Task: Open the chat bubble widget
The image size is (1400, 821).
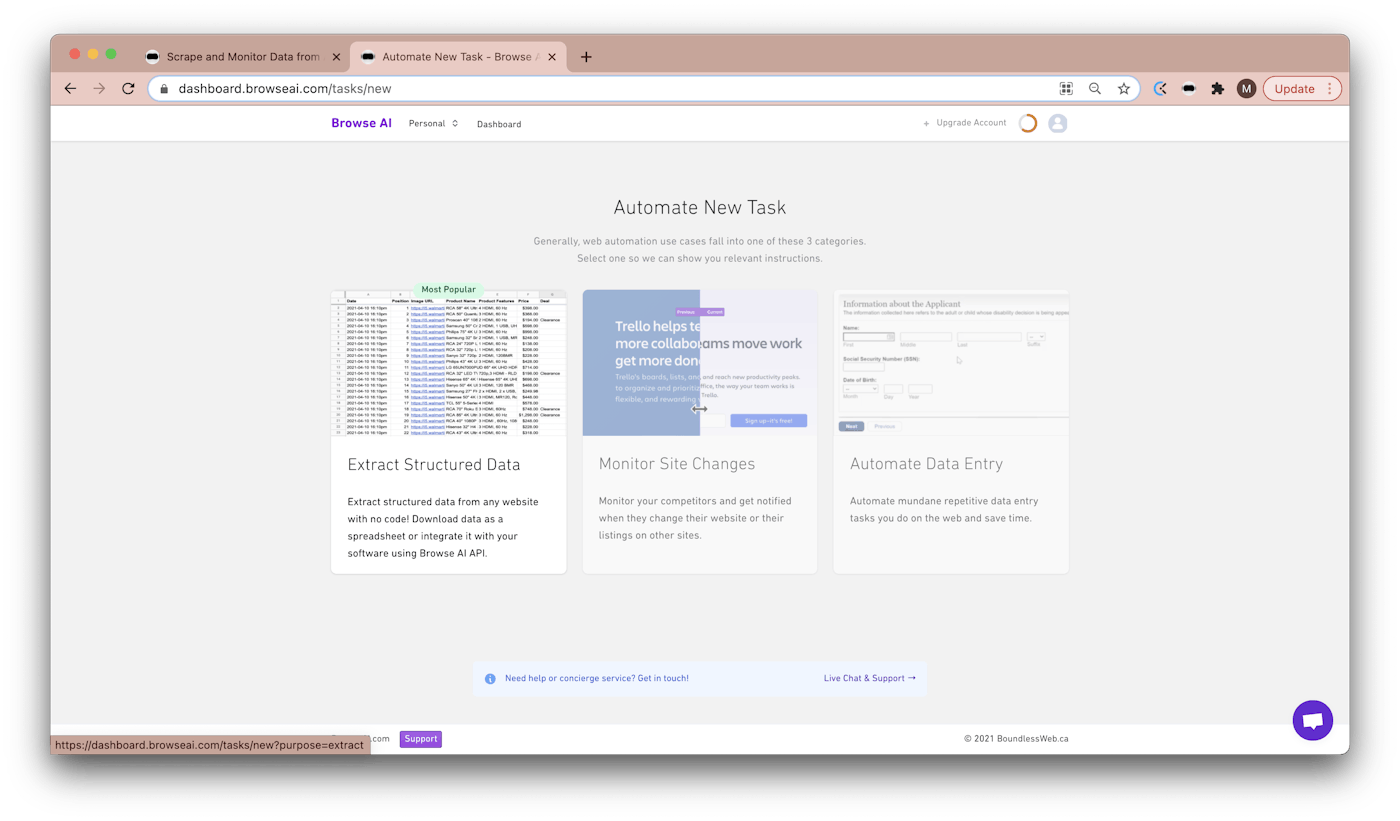Action: click(1312, 720)
